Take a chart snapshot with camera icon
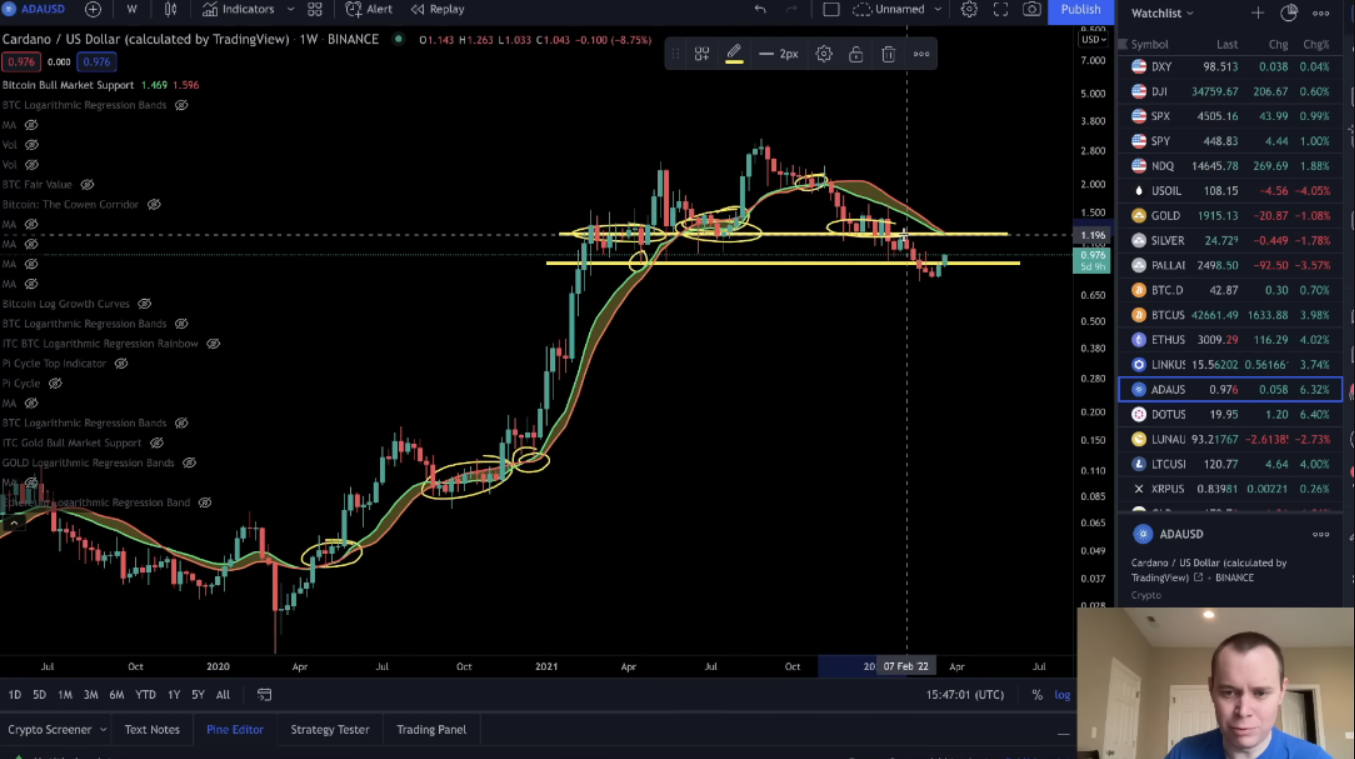The width and height of the screenshot is (1355, 759). [x=1031, y=9]
